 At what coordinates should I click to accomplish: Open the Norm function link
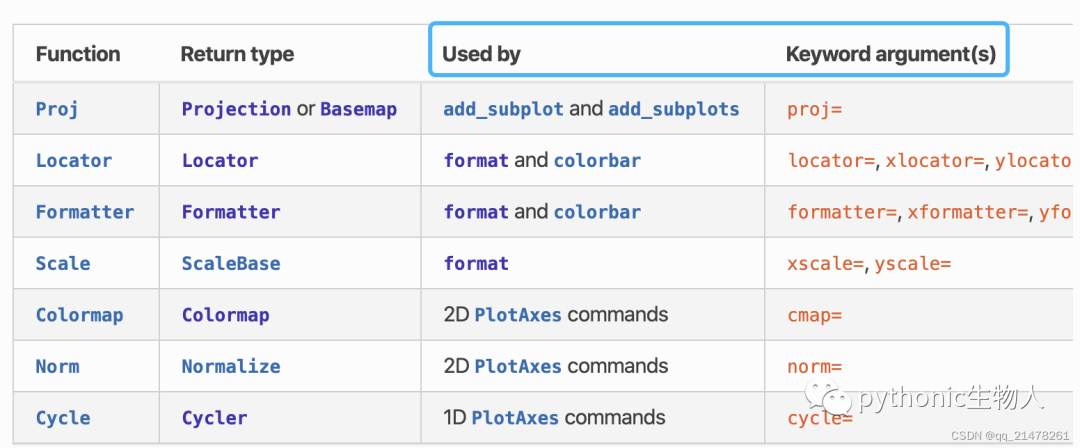click(57, 366)
